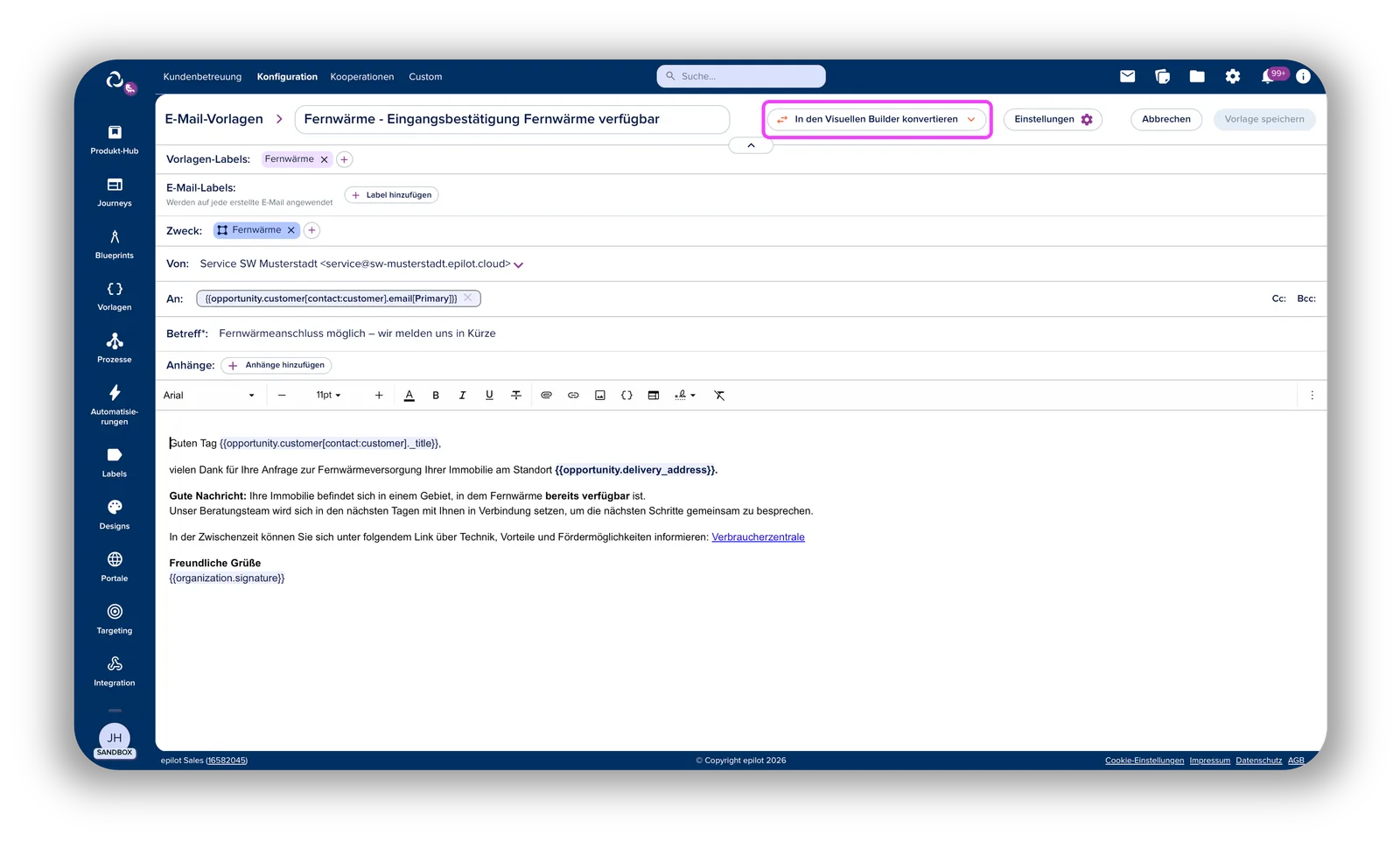
Task: Open the folder icon in top bar
Action: point(1197,76)
